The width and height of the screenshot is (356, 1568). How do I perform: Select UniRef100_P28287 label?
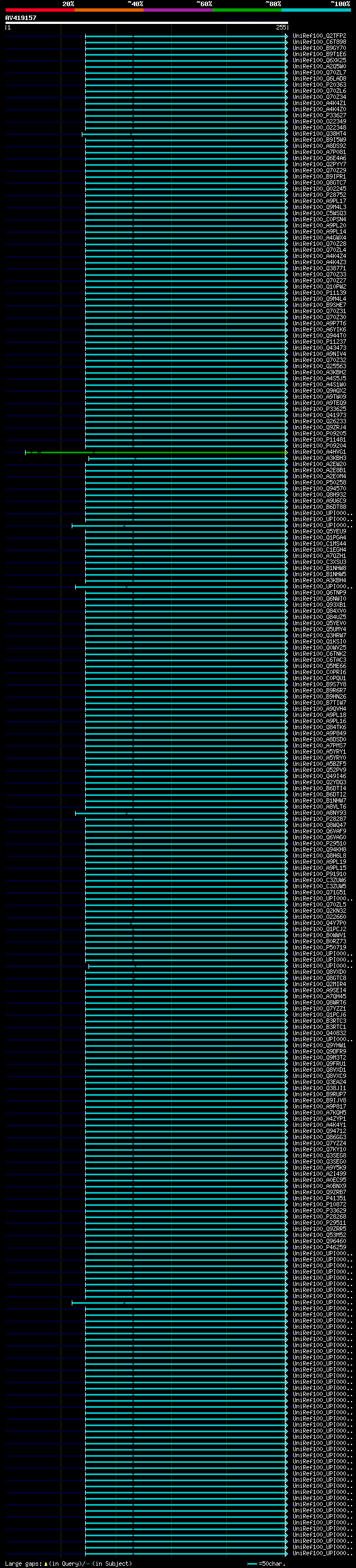coord(319,819)
